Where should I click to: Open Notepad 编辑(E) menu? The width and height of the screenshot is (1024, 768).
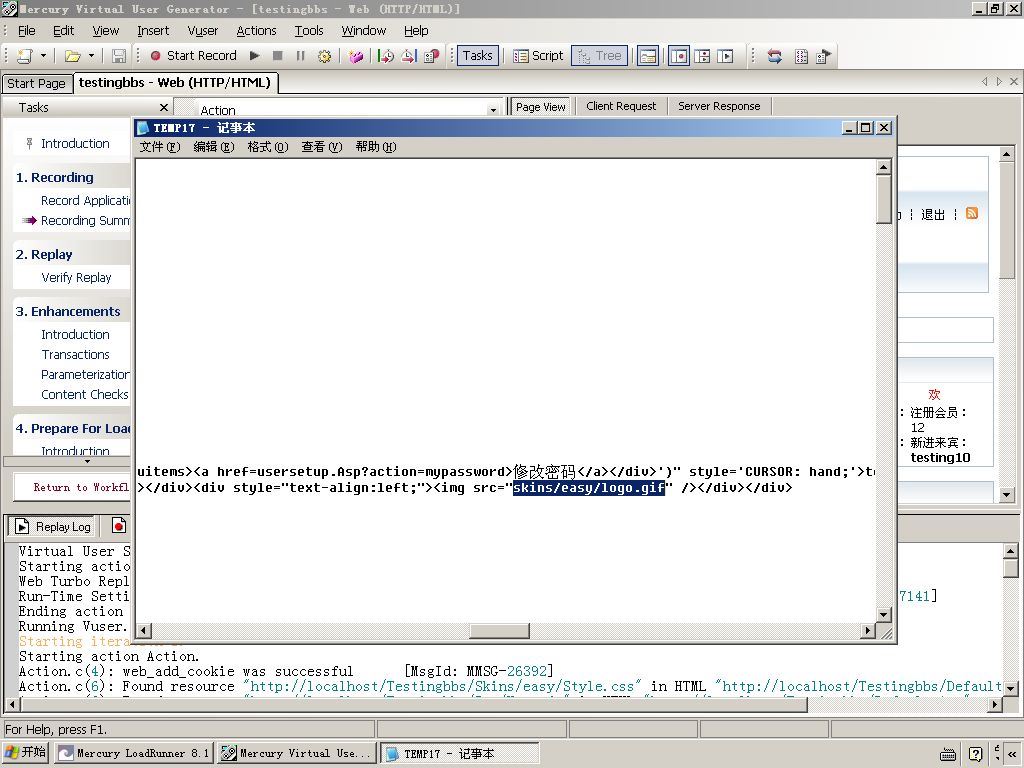214,147
